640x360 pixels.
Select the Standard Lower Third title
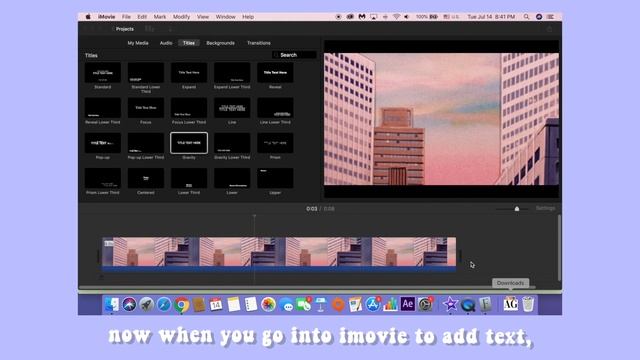click(146, 73)
